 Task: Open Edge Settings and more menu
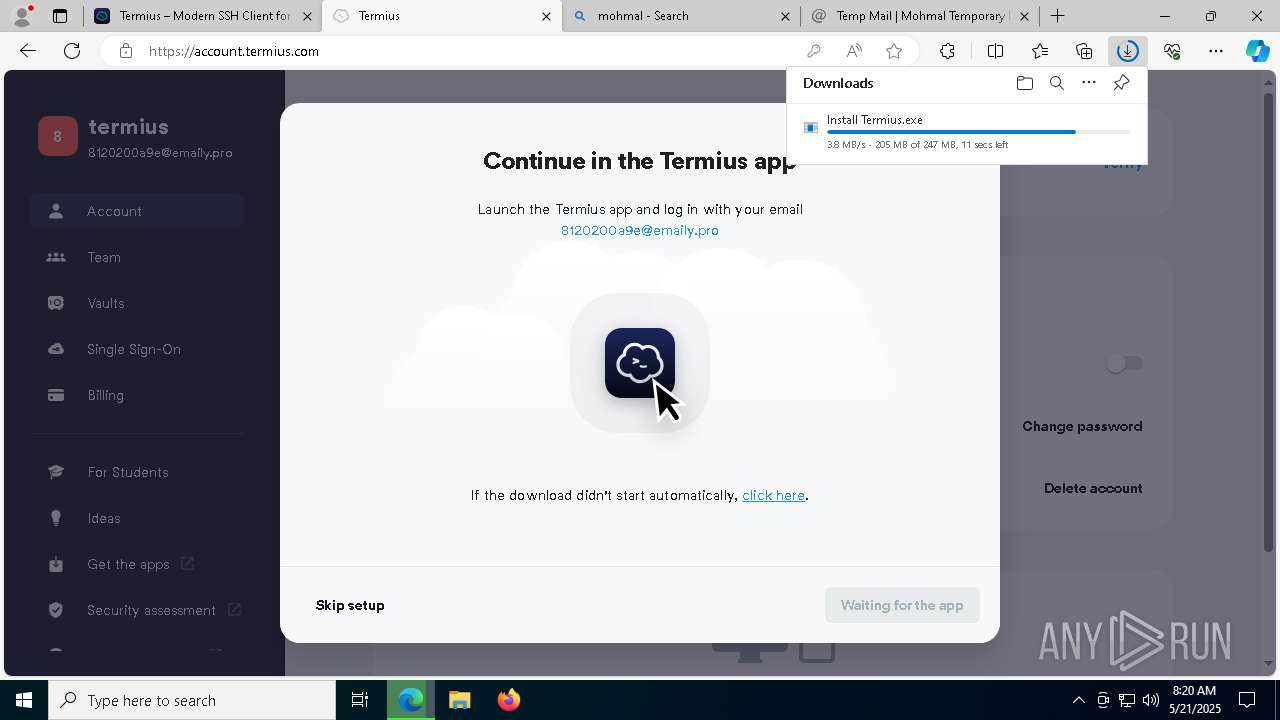click(x=1216, y=51)
